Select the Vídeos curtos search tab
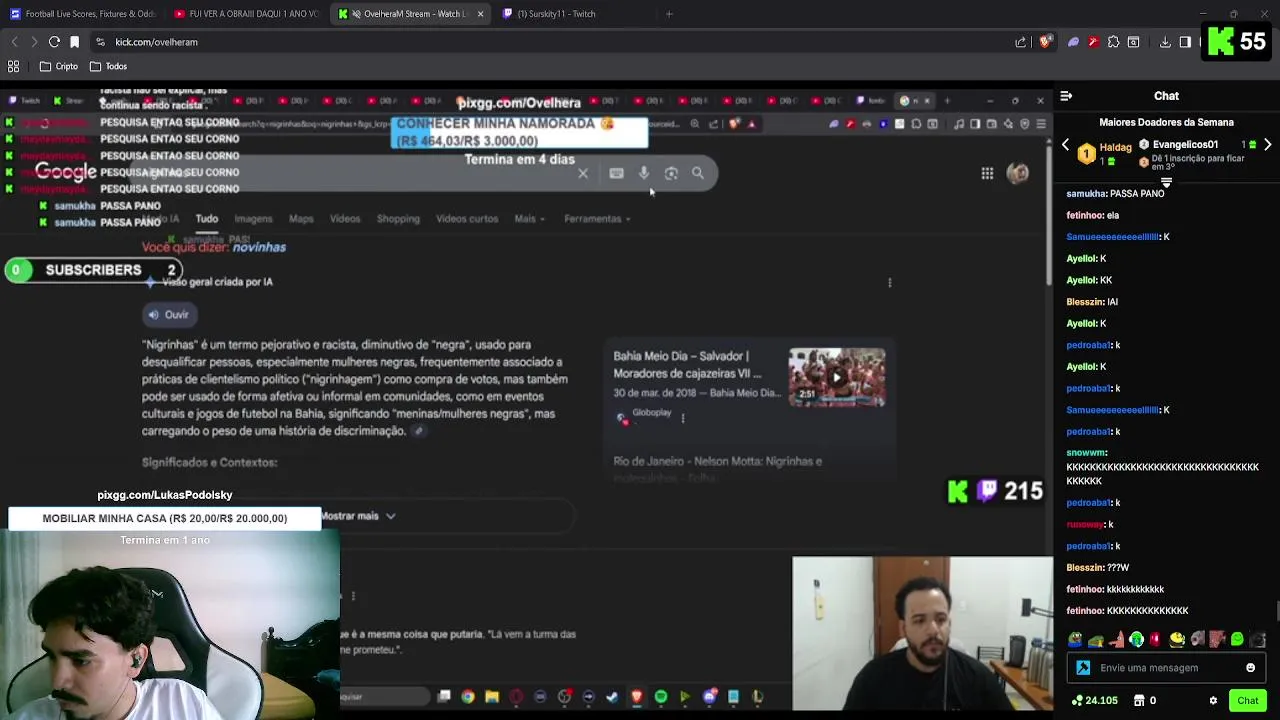 click(x=467, y=219)
